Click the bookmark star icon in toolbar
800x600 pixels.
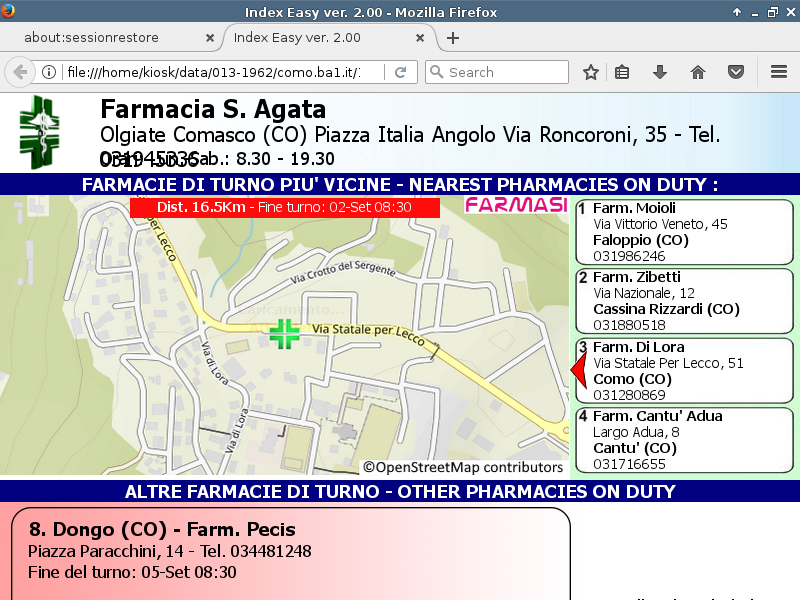[591, 72]
